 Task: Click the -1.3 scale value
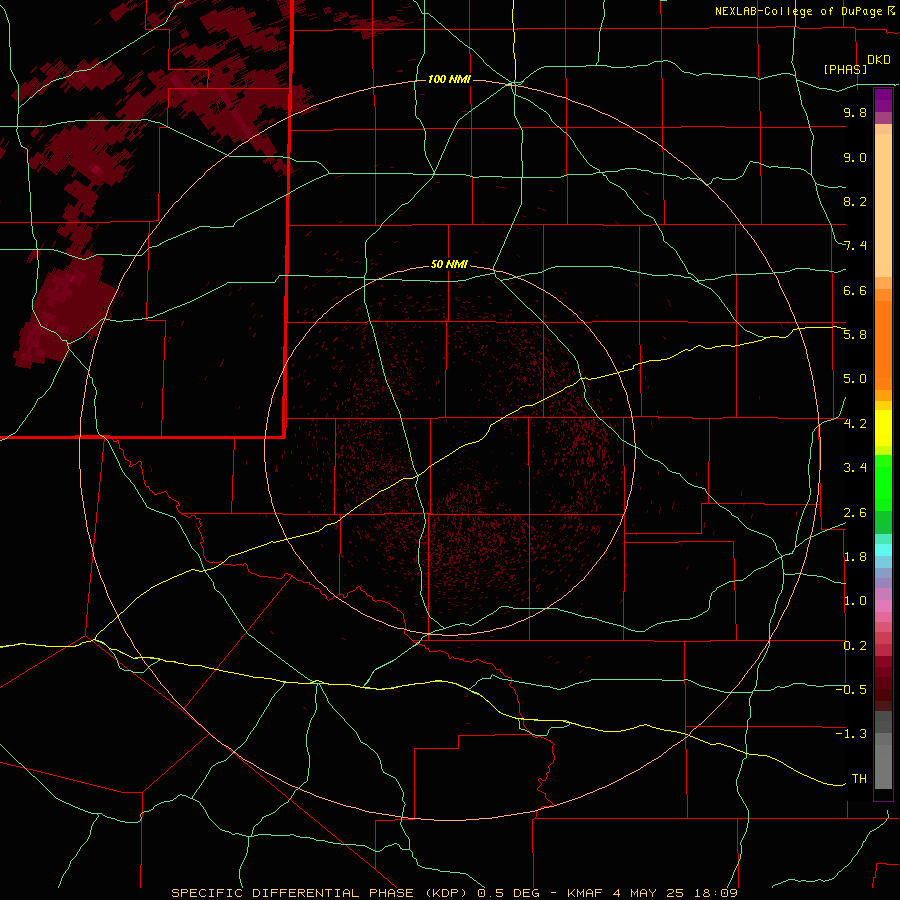point(851,734)
